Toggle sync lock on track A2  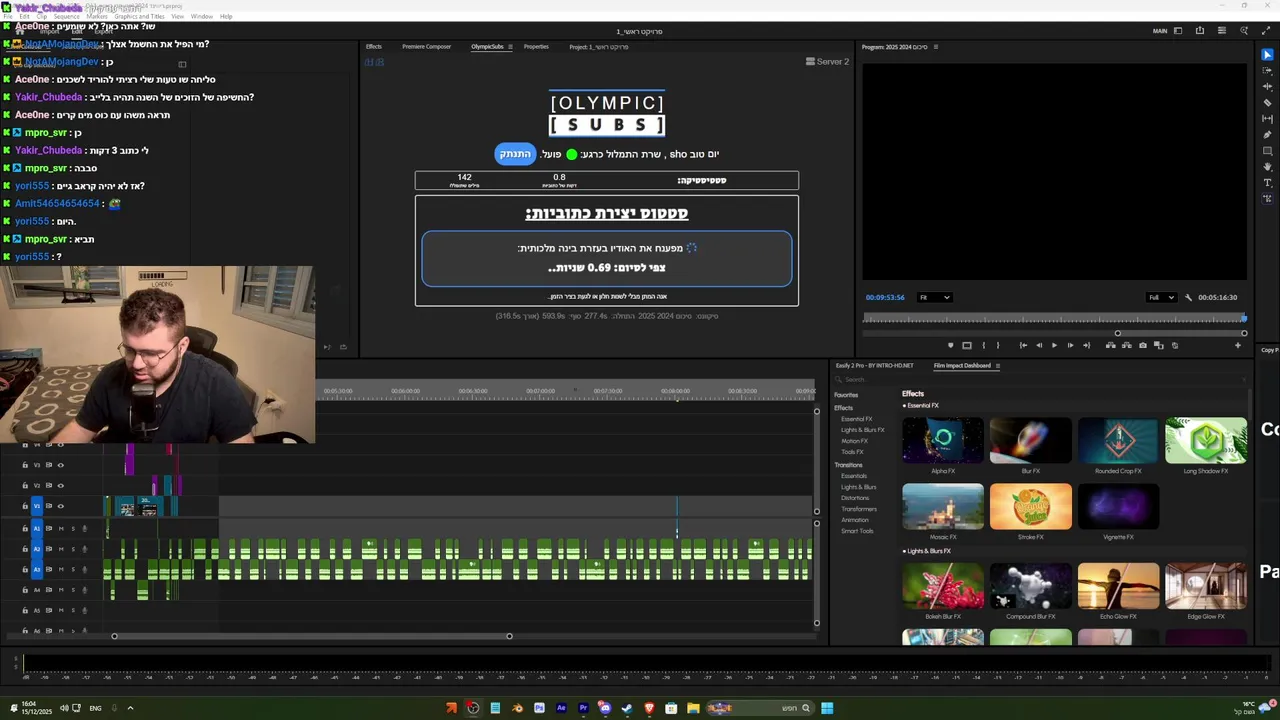49,549
